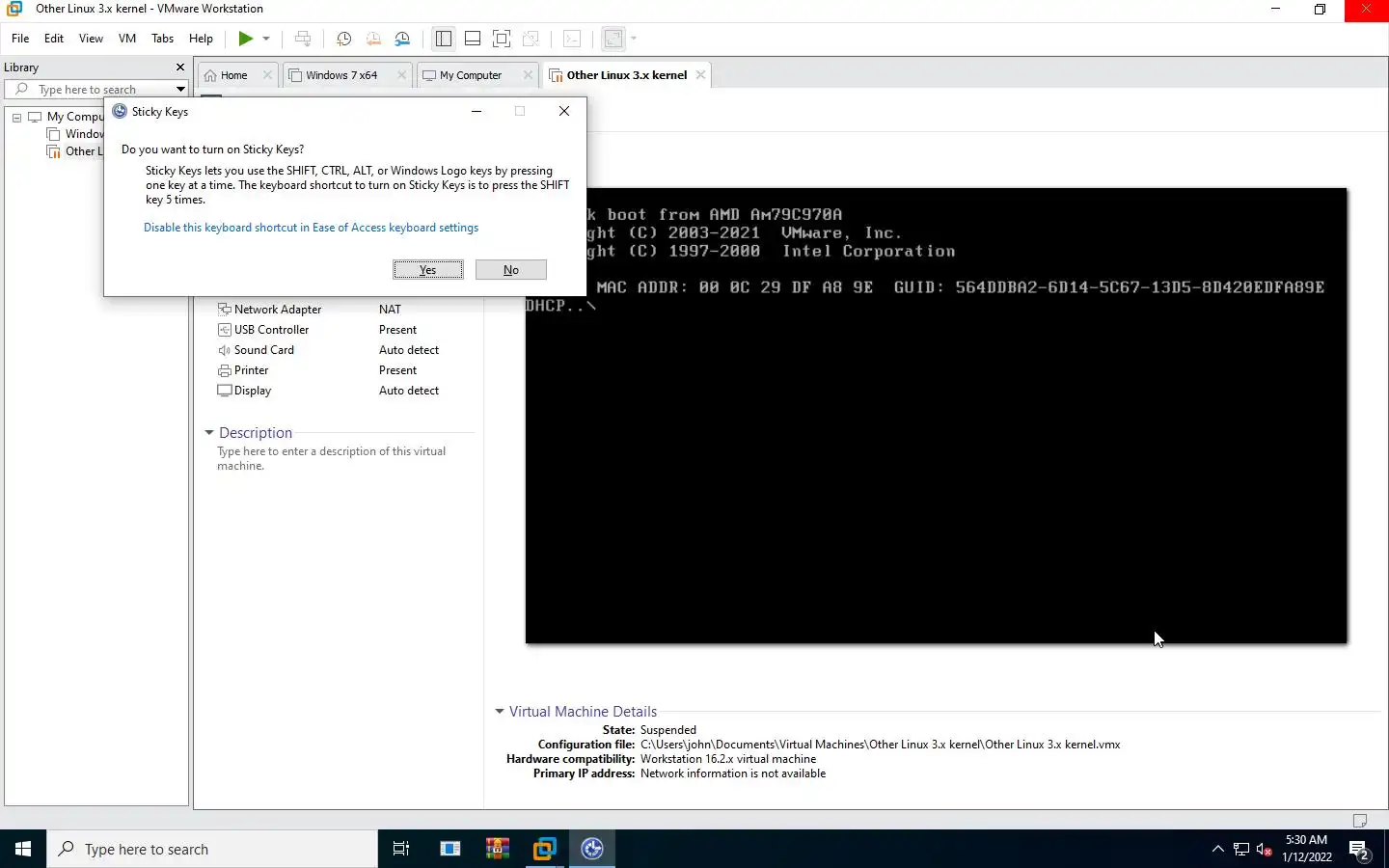This screenshot has height=868, width=1389.
Task: Open the File menu
Action: (20, 39)
